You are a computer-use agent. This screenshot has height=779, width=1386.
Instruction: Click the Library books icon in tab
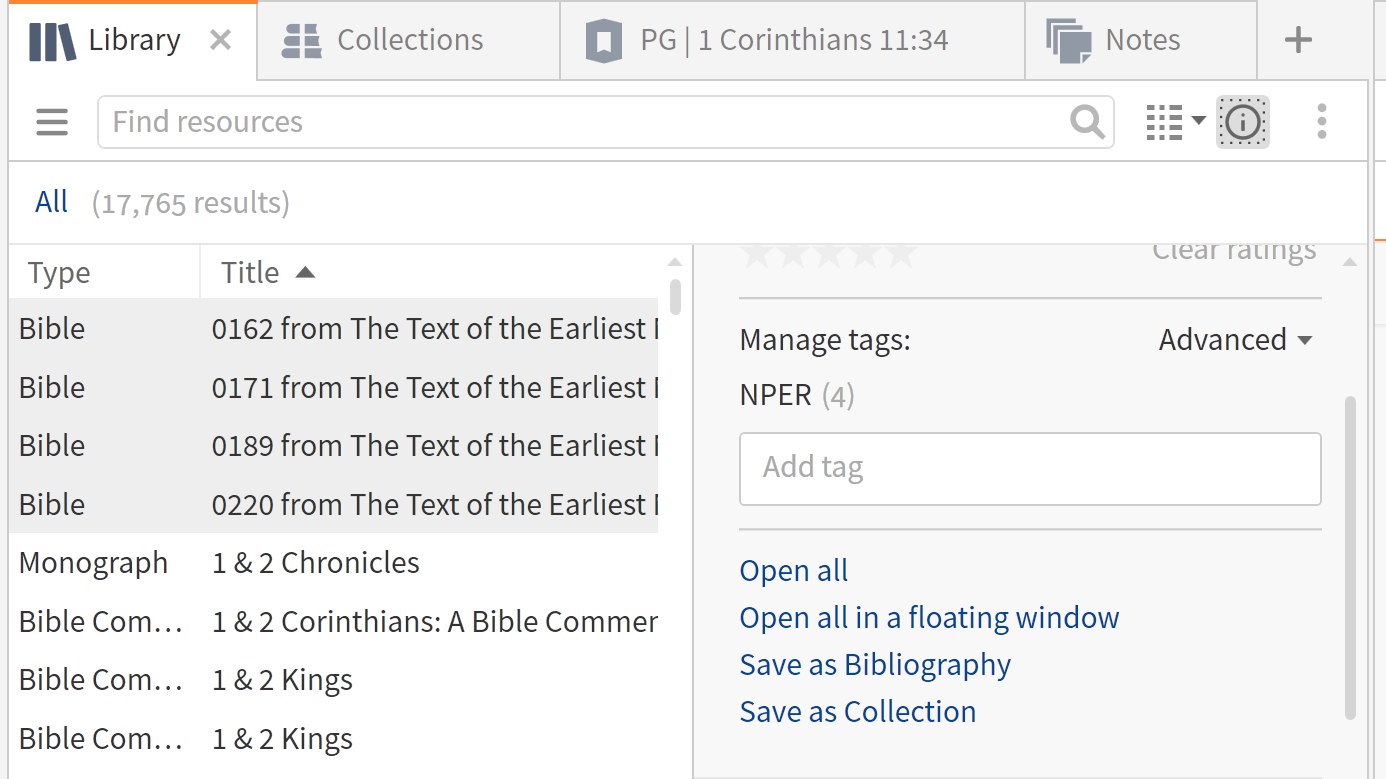pyautogui.click(x=52, y=41)
